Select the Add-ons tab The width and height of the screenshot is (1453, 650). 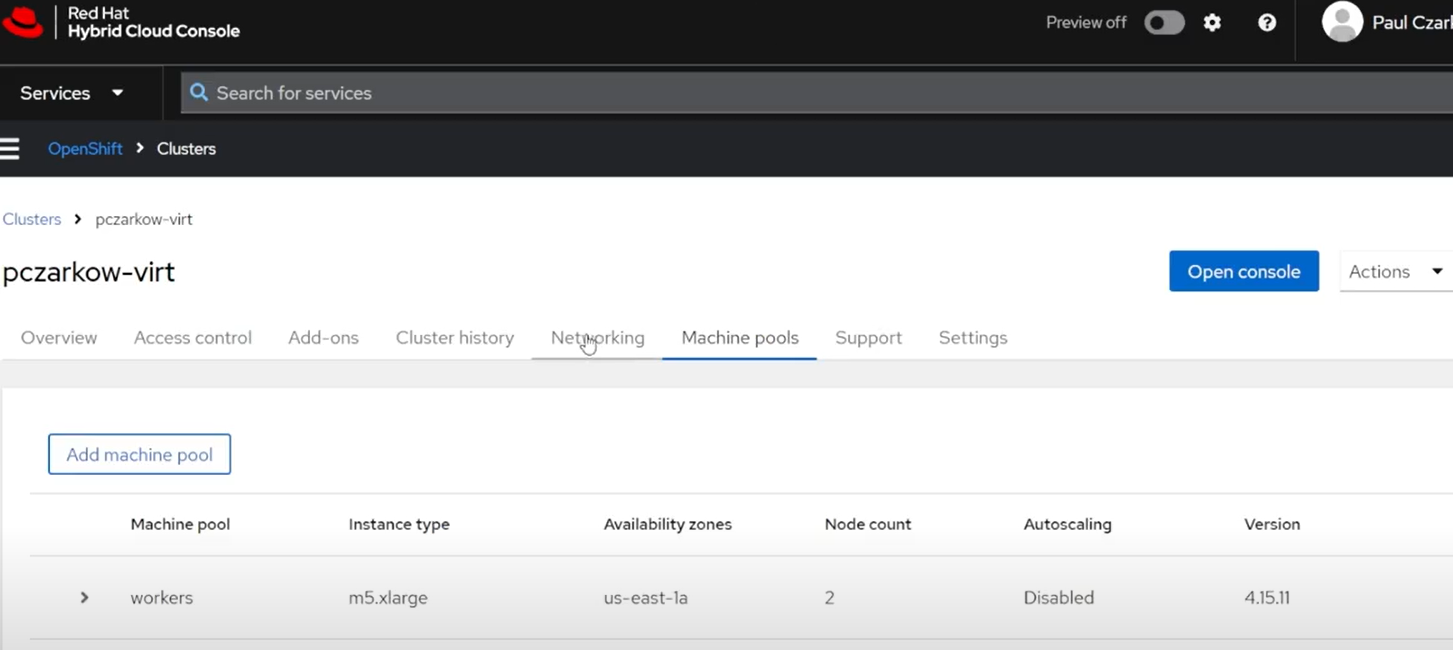[x=323, y=338]
